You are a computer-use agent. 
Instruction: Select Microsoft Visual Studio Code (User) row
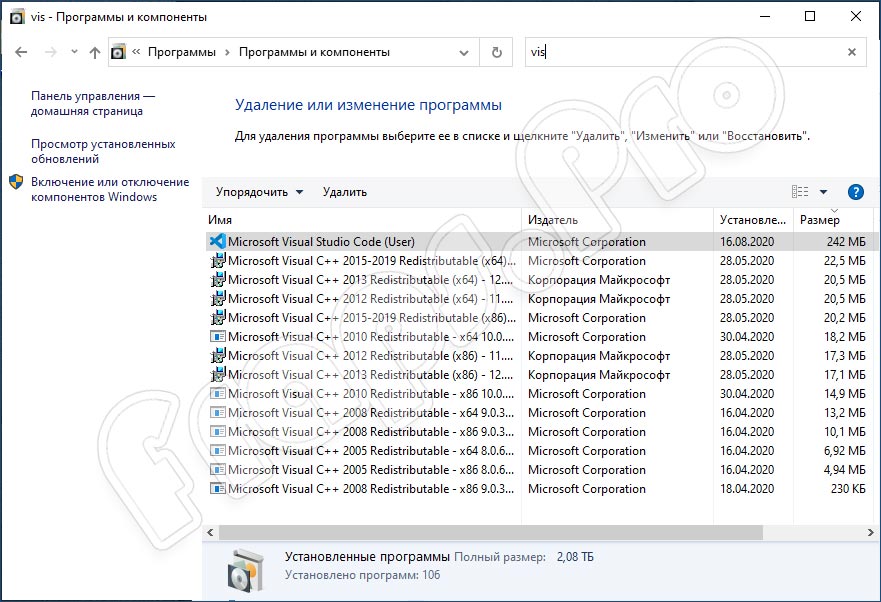click(540, 242)
